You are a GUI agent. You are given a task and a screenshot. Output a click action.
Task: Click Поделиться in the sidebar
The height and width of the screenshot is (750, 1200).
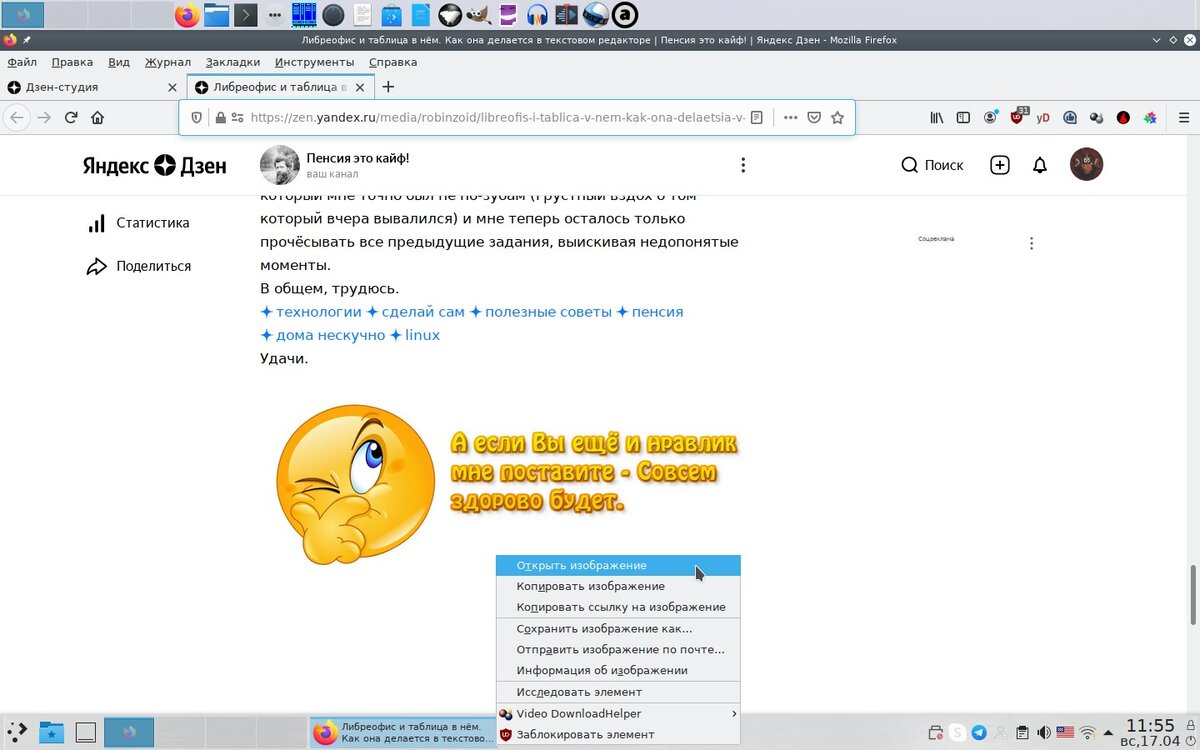[x=138, y=266]
